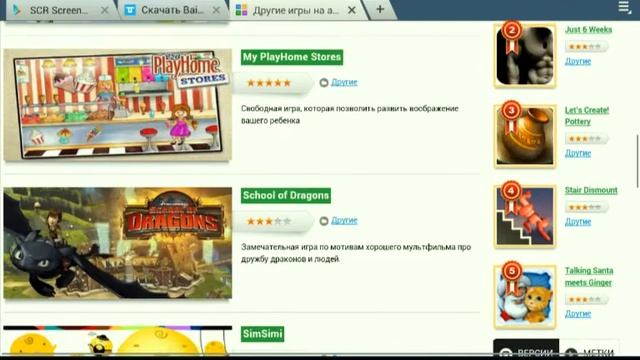Screen dimensions: 640x360
Task: Open My PlayHome Stores title link
Action: pyautogui.click(x=292, y=57)
